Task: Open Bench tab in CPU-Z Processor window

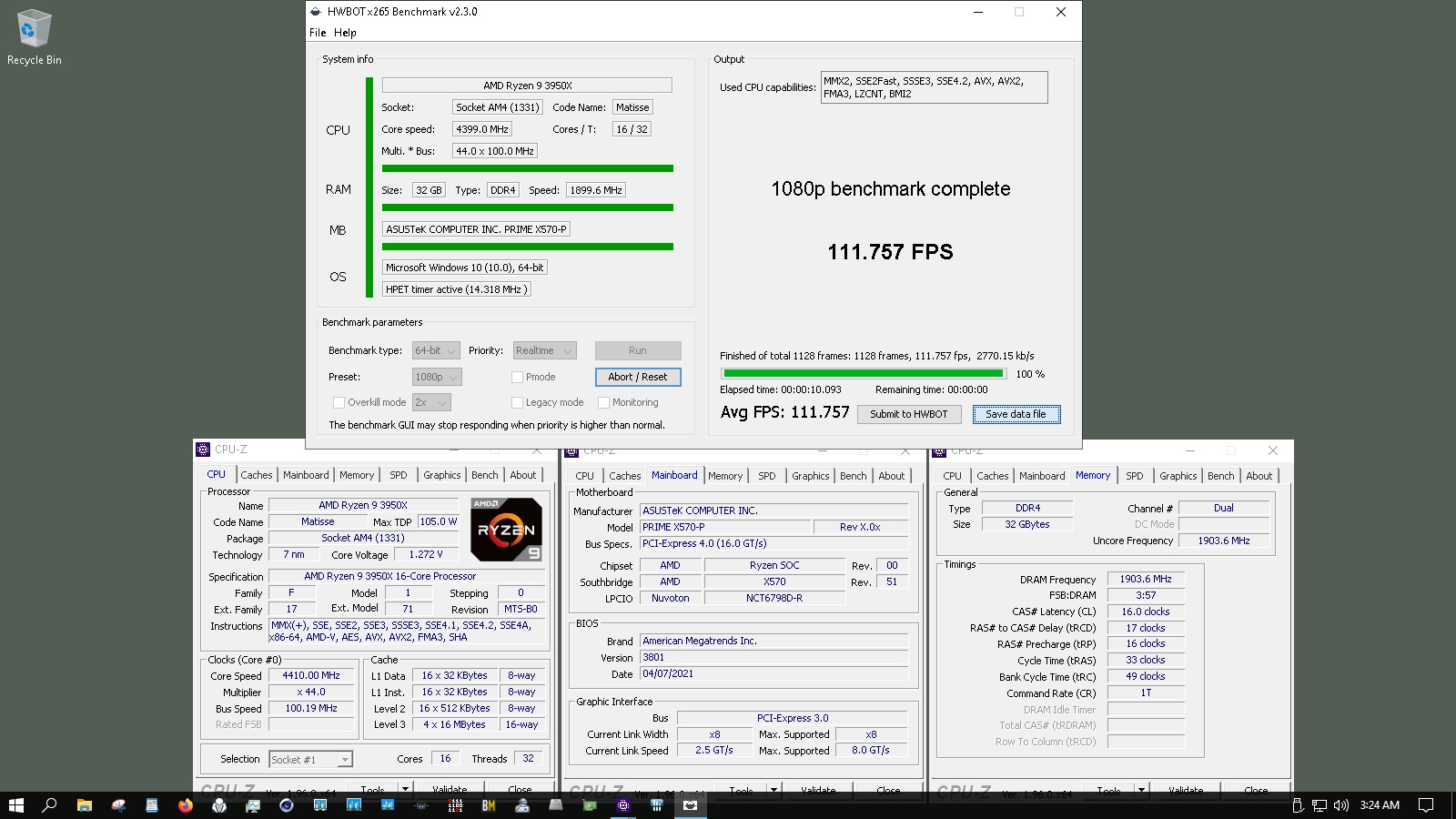Action: 485,475
